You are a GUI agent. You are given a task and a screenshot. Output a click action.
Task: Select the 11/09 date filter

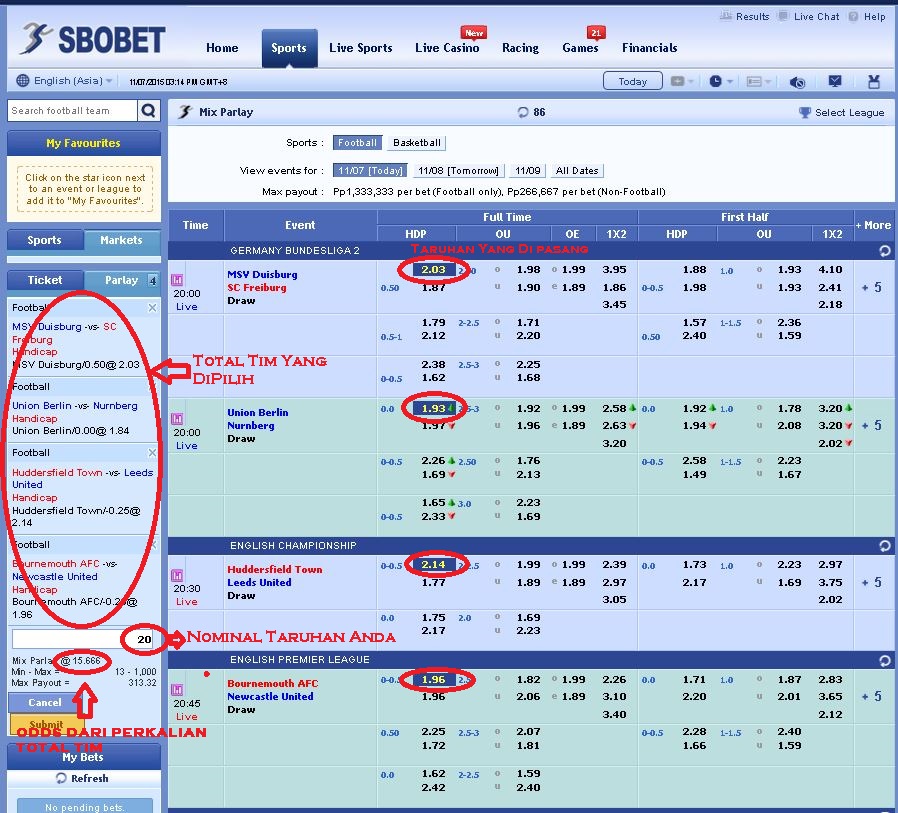pyautogui.click(x=527, y=171)
